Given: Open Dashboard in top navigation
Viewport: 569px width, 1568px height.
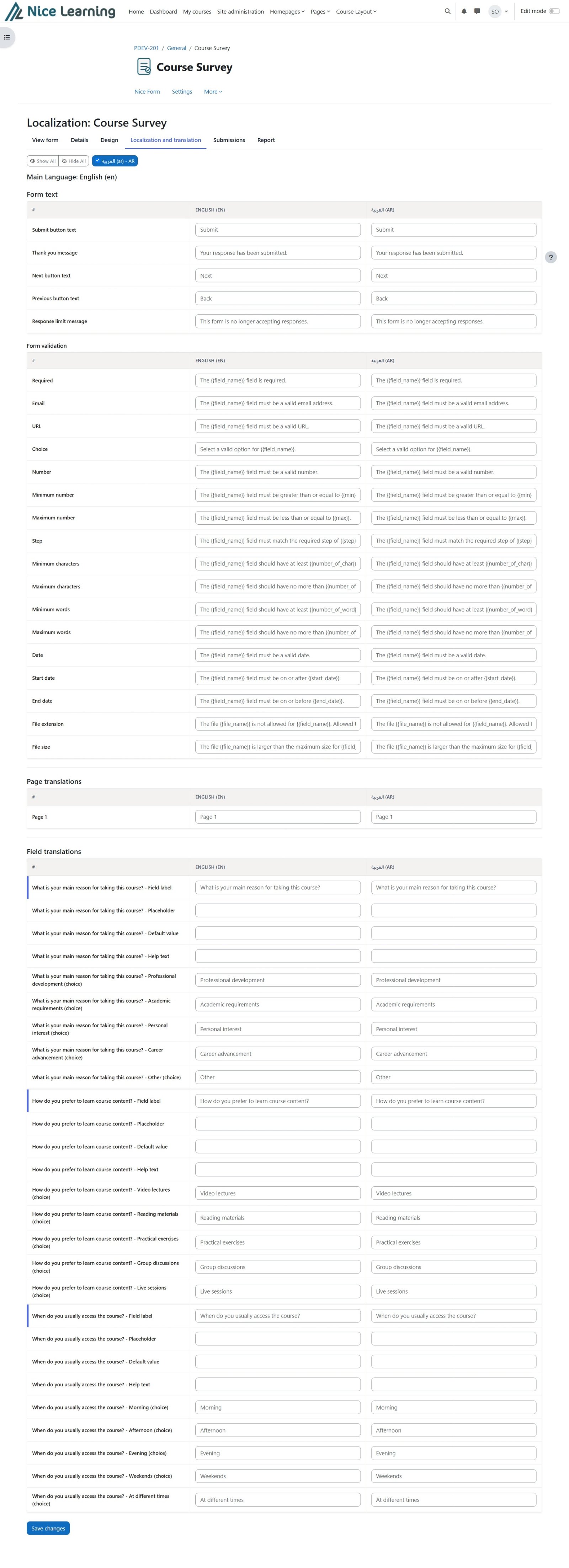Looking at the screenshot, I should (x=163, y=12).
